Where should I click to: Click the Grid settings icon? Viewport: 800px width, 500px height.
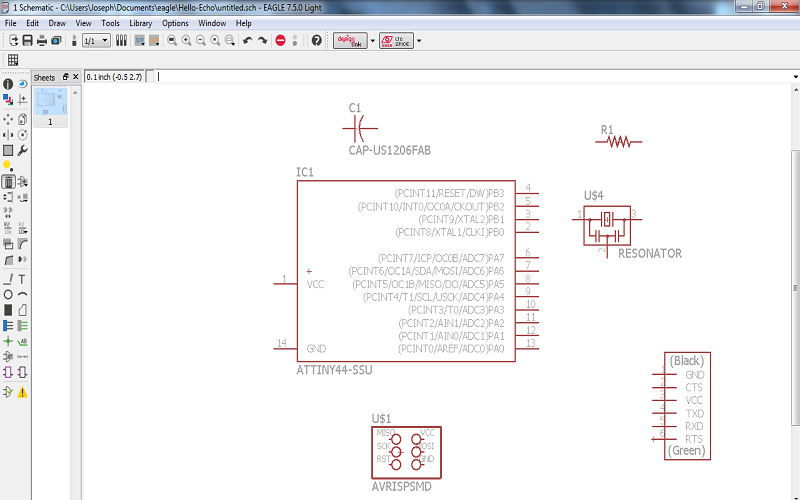(x=13, y=60)
